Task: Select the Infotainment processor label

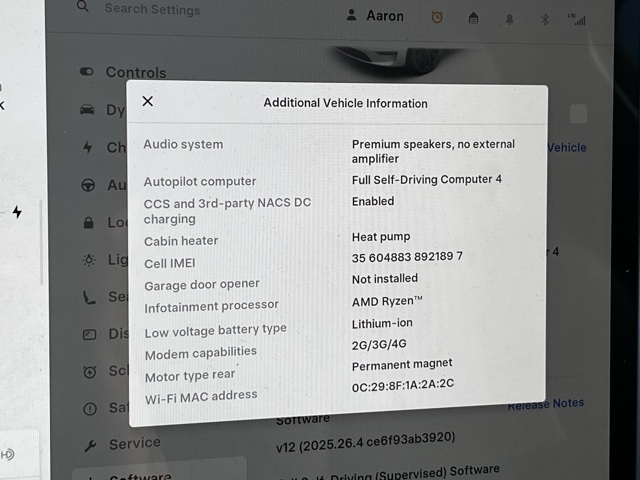Action: 211,307
